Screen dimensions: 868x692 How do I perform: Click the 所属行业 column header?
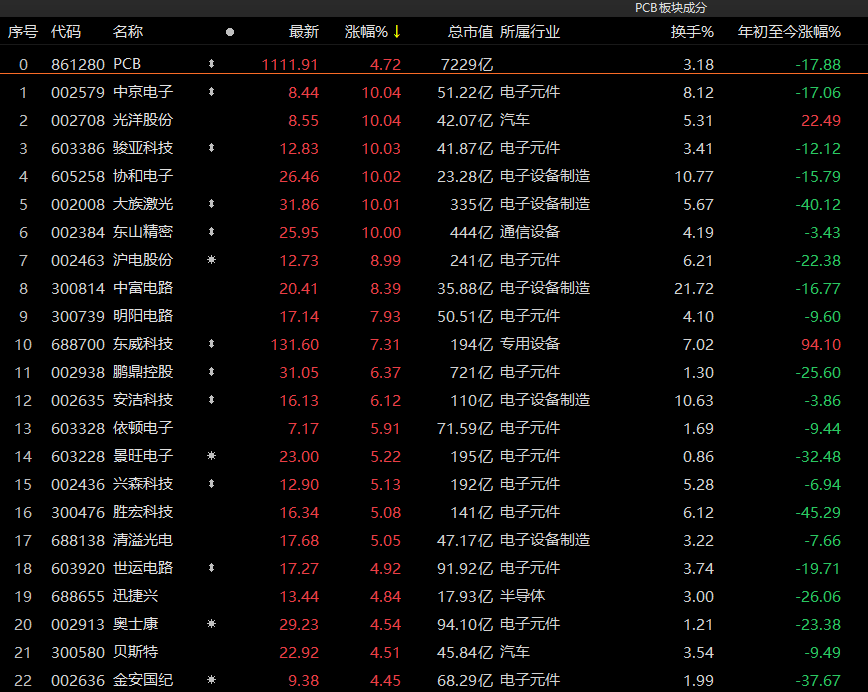pos(530,32)
